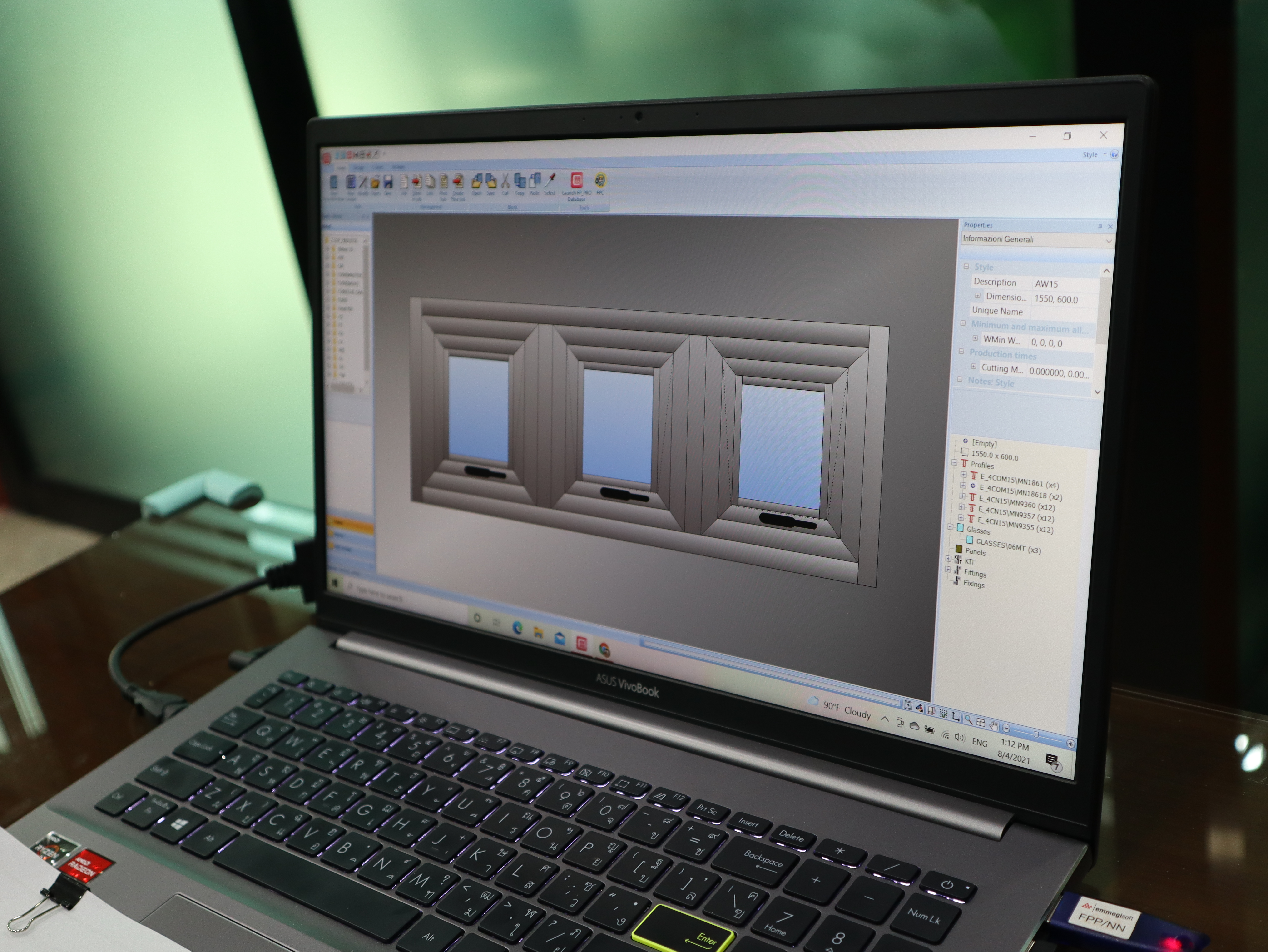Viewport: 1268px width, 952px height.
Task: Expand E_4COM15\MN1861 (x4) profile
Action: tap(963, 475)
